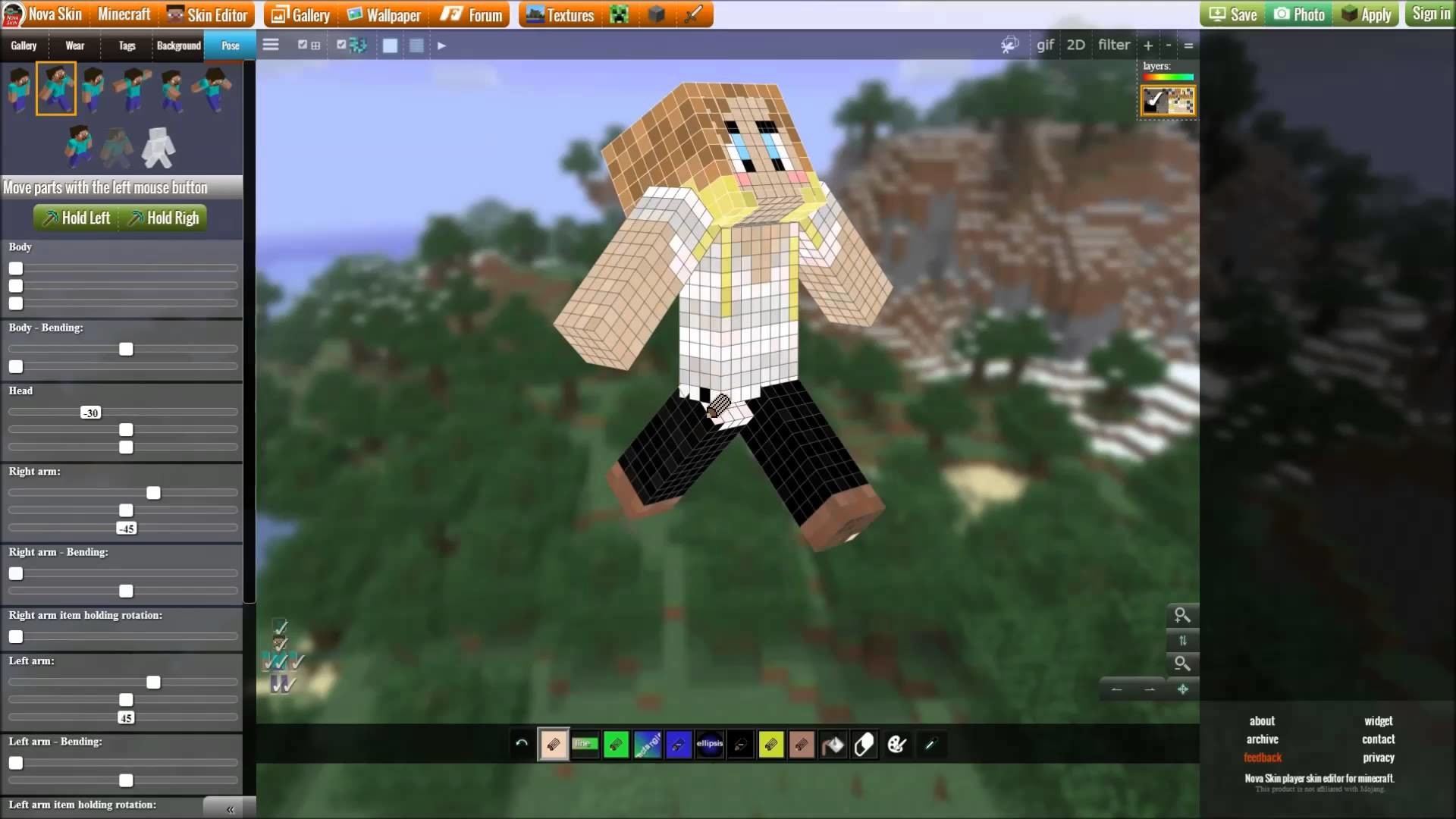This screenshot has width=1456, height=819.
Task: Click the move camera cross icon
Action: [1183, 689]
